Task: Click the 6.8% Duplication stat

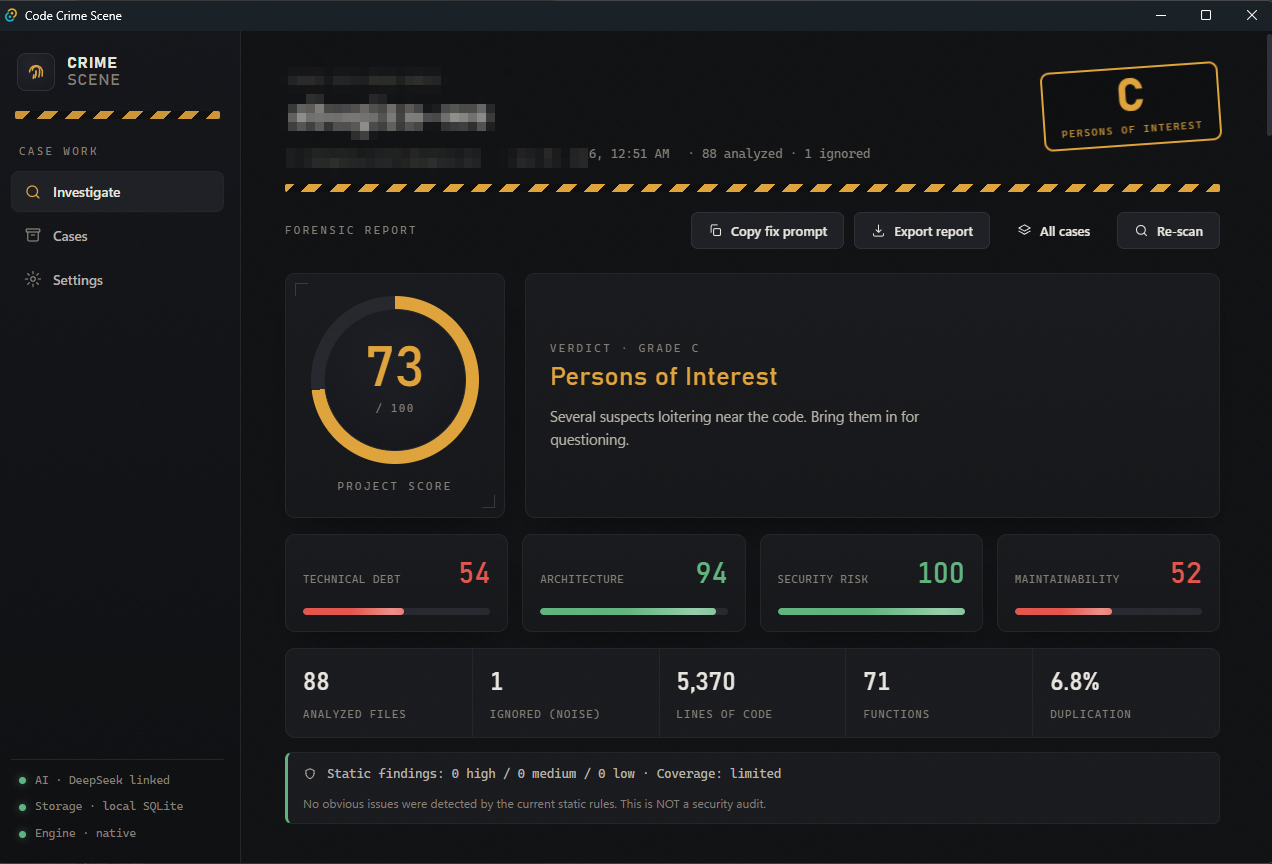Action: pos(1126,693)
